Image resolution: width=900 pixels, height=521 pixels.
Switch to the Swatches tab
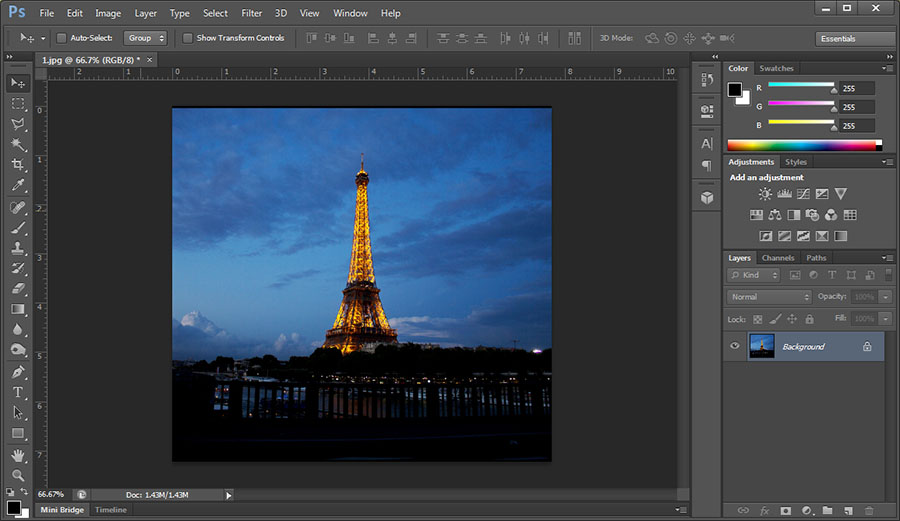(776, 68)
